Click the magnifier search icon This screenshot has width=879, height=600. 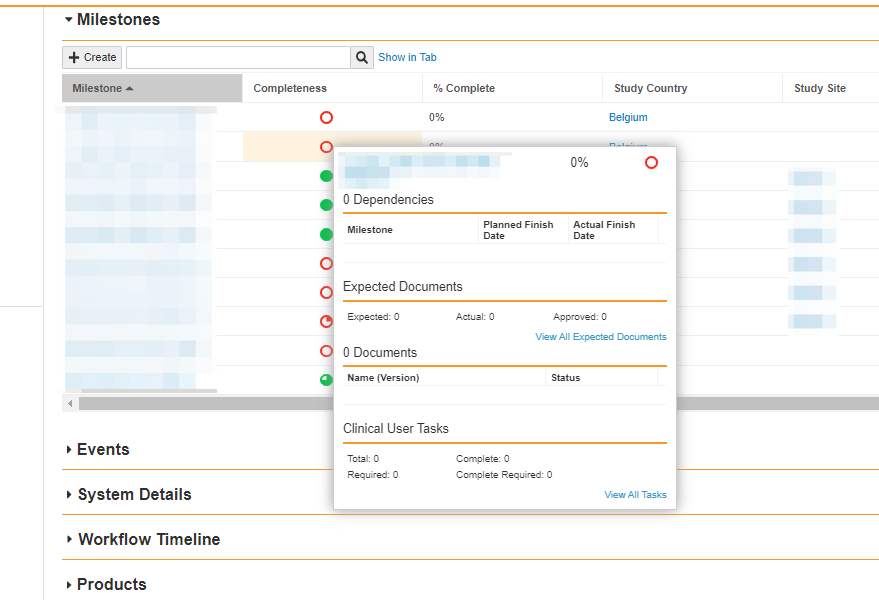362,58
